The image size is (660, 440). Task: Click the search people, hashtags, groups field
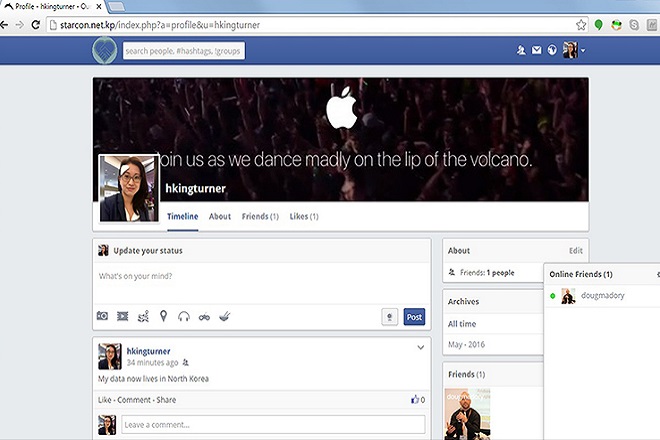click(184, 51)
